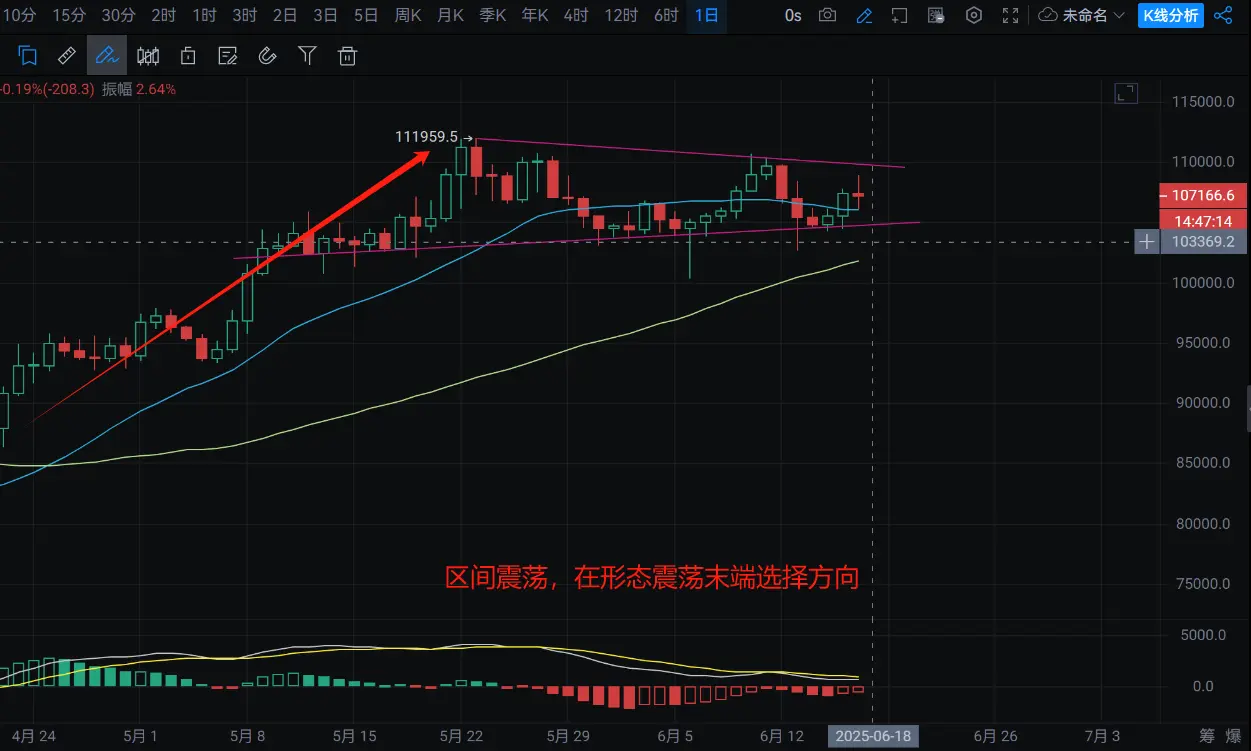Click the plus icon on crosshair price label

[1147, 242]
